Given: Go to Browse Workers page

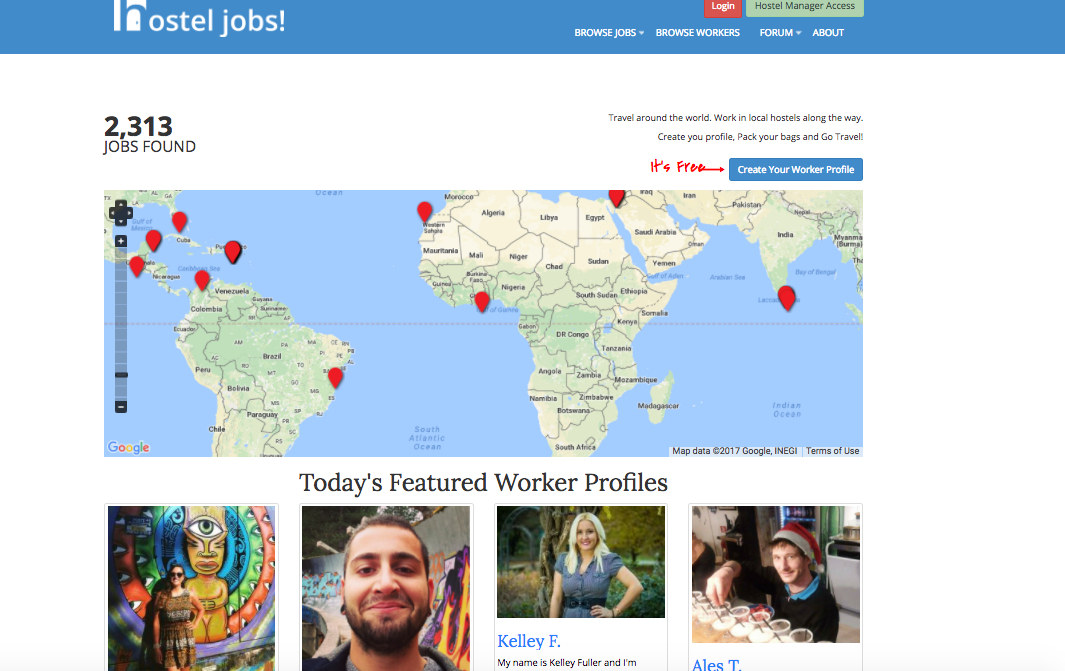Looking at the screenshot, I should pyautogui.click(x=698, y=33).
